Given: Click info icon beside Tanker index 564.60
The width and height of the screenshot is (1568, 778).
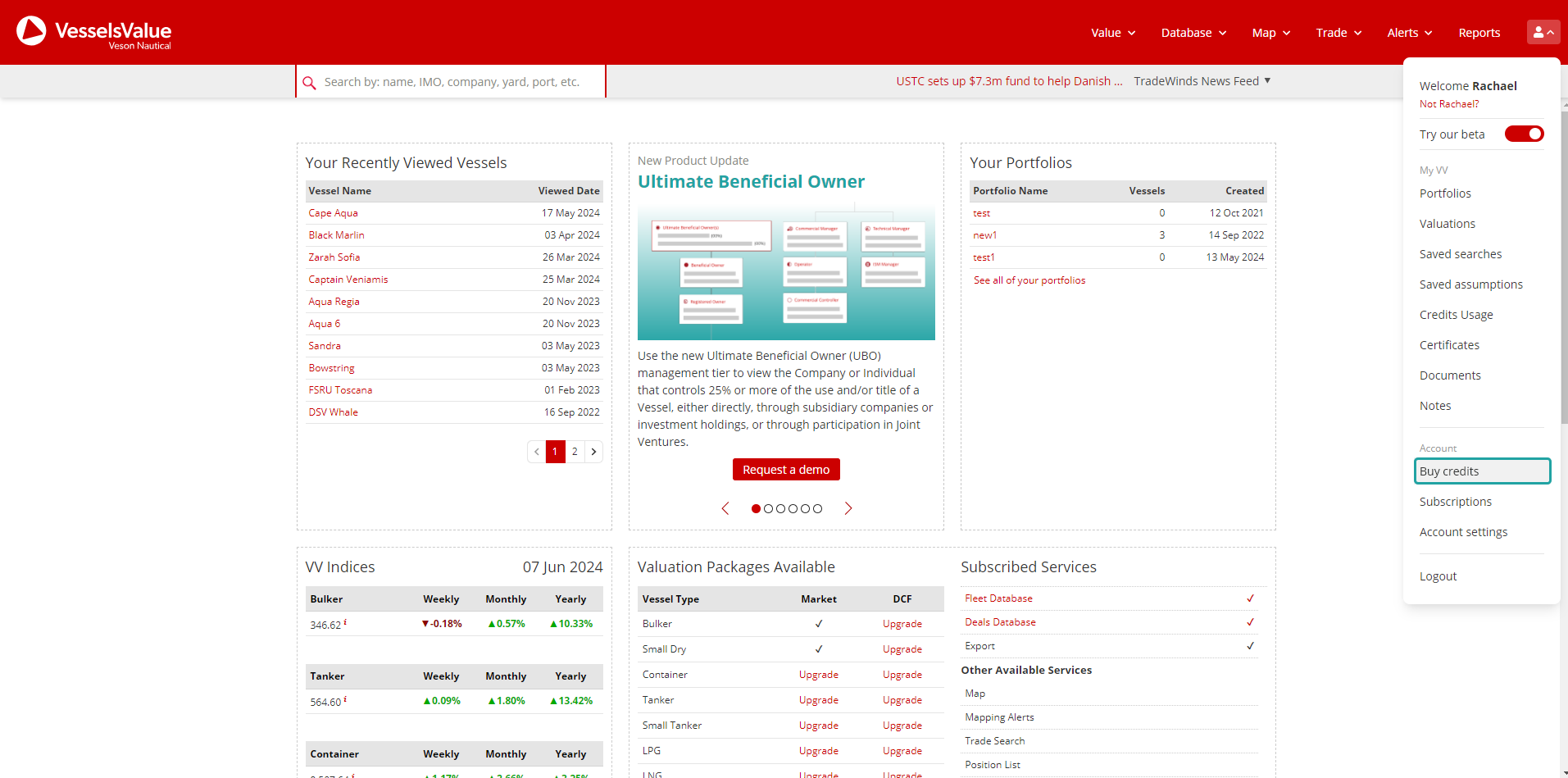Looking at the screenshot, I should click(345, 699).
